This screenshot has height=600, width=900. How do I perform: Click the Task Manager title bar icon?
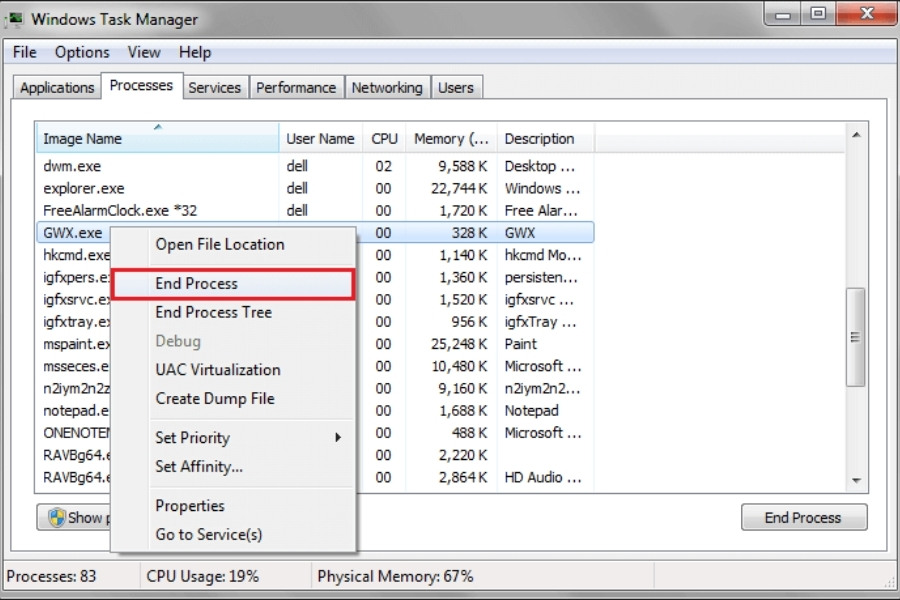16,19
